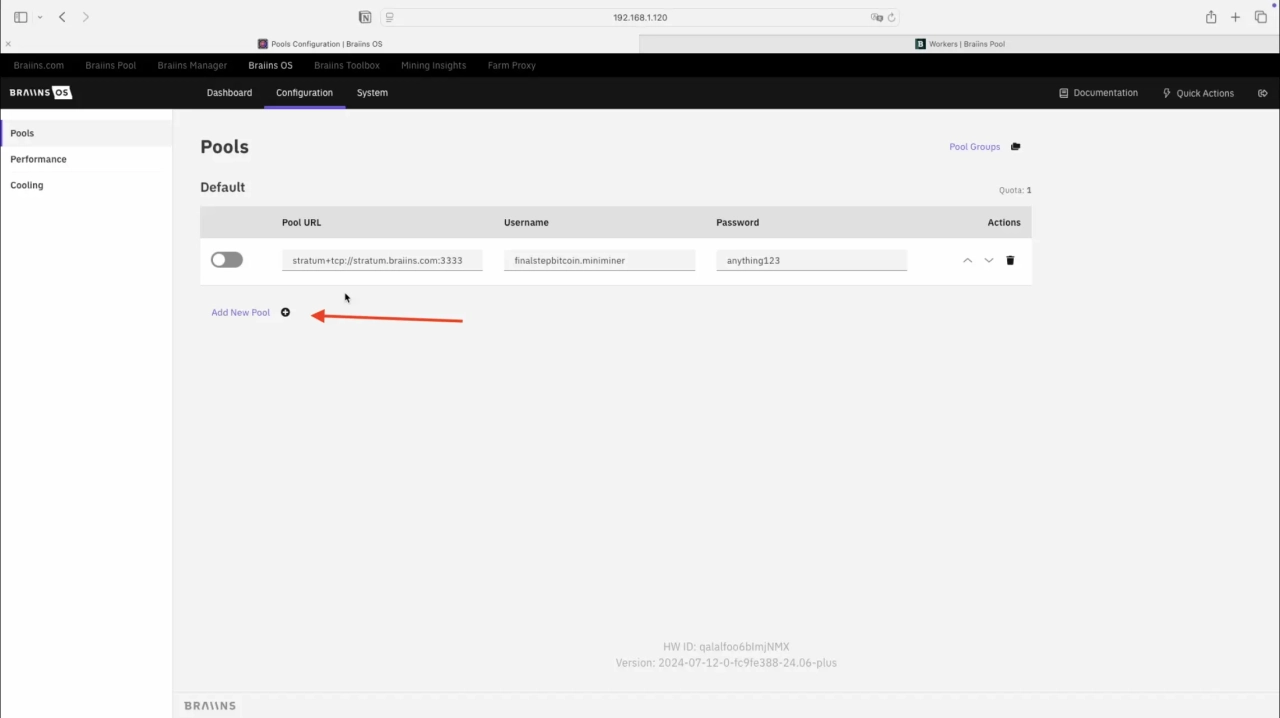Open the sidebar options dropdown chevron
Screen dimensions: 1280x718
40,17
